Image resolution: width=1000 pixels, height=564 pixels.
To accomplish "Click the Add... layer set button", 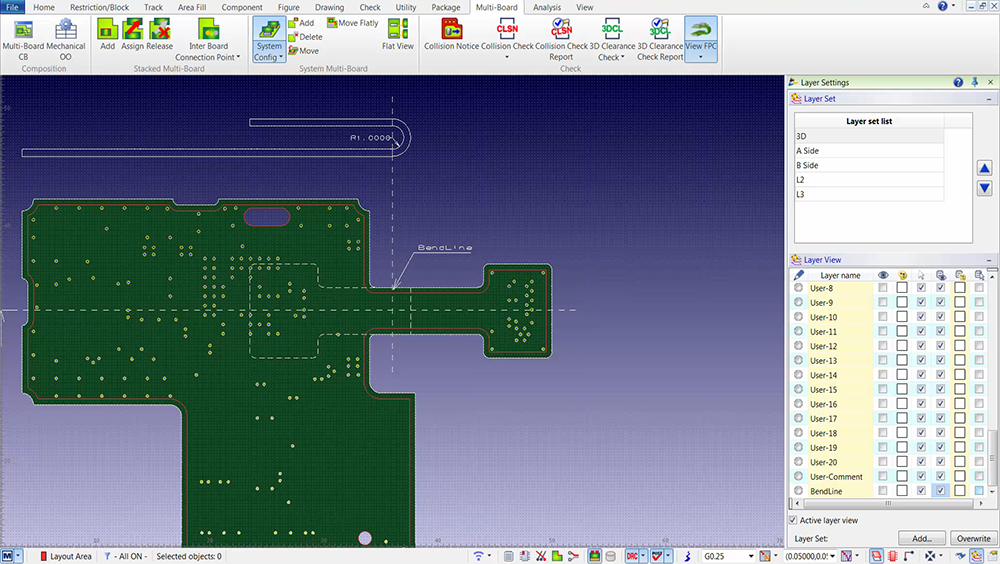I will [921, 538].
